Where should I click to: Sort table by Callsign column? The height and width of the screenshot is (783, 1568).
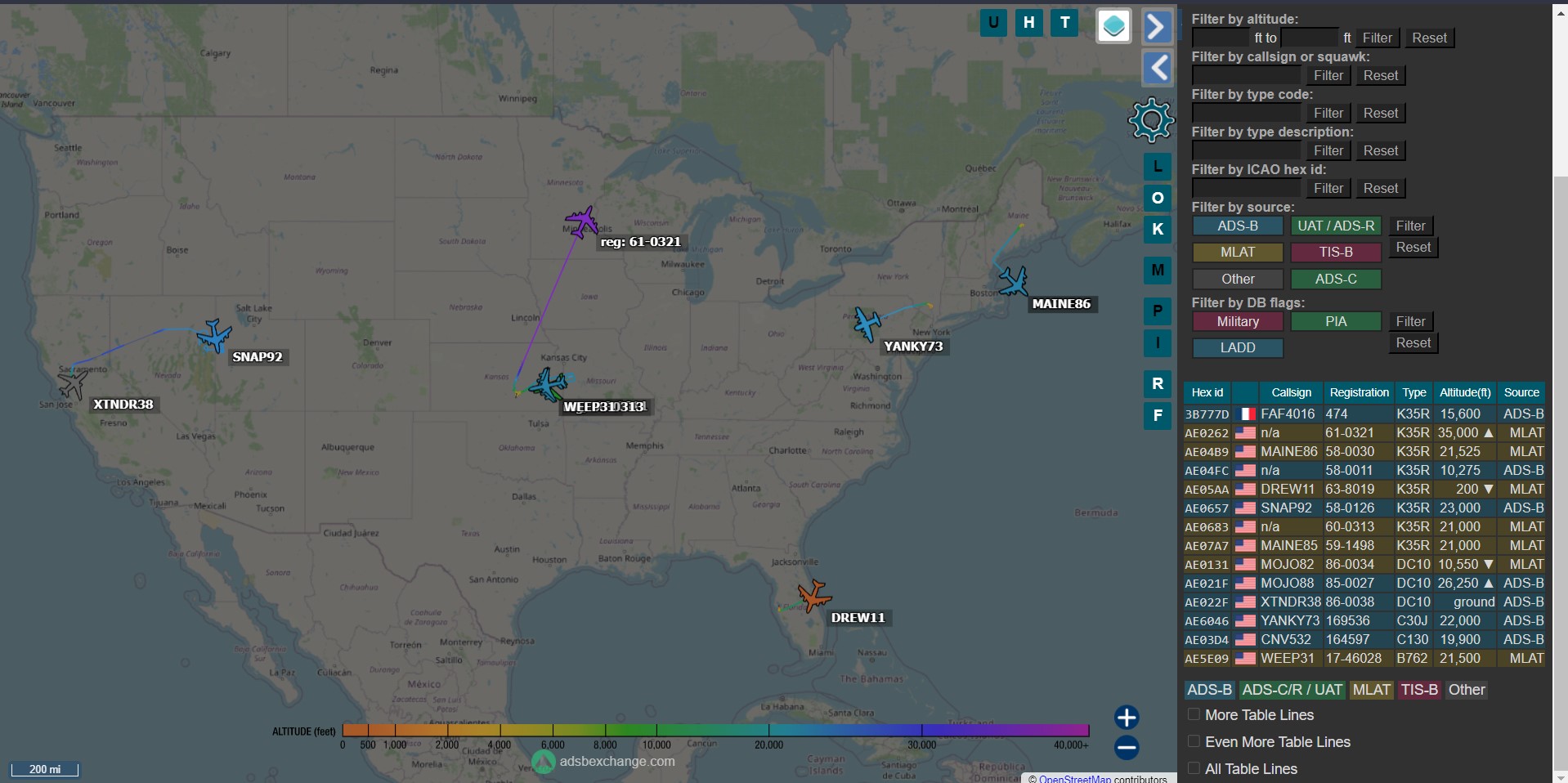tap(1291, 392)
